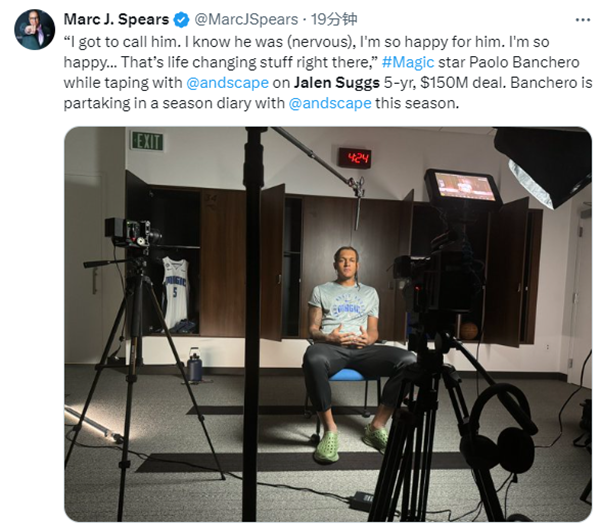Open the @MarcJSpears handle link
This screenshot has width=600, height=524.
[246, 20]
